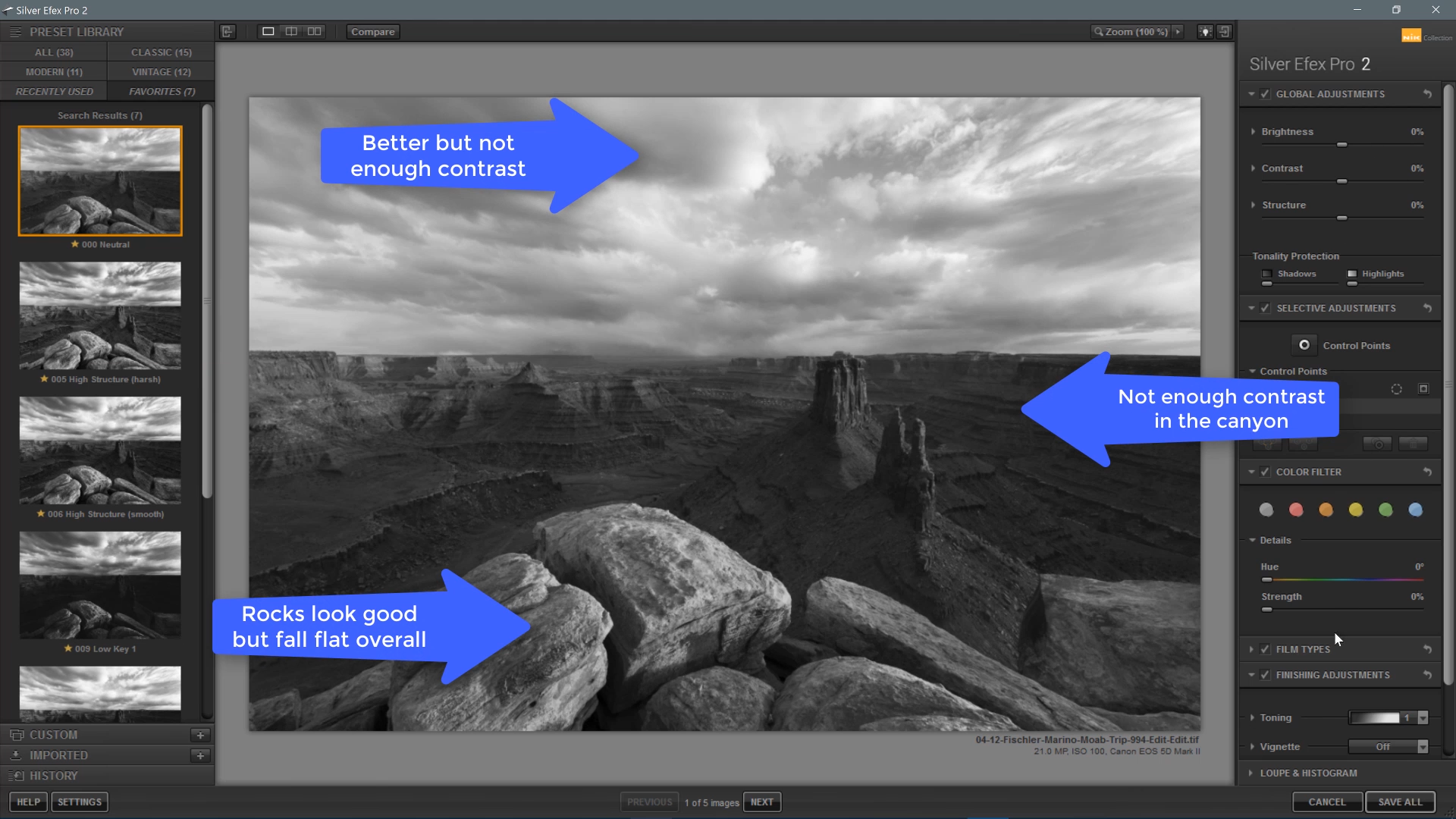Reset Selective Adjustments section
The image size is (1456, 819).
pos(1427,308)
